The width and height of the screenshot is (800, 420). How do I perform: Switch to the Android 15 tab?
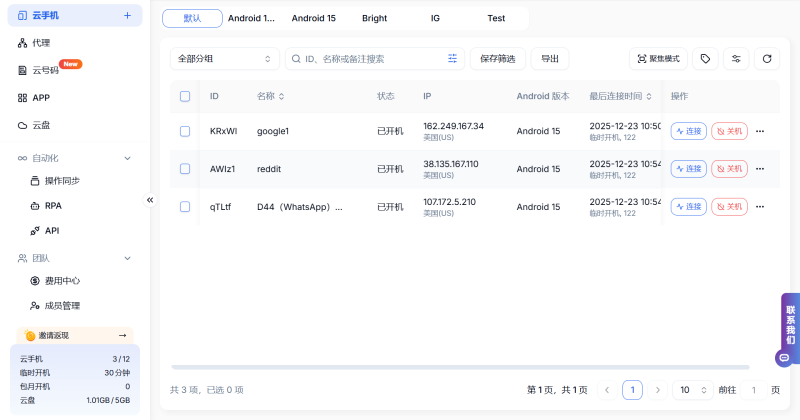(x=313, y=18)
